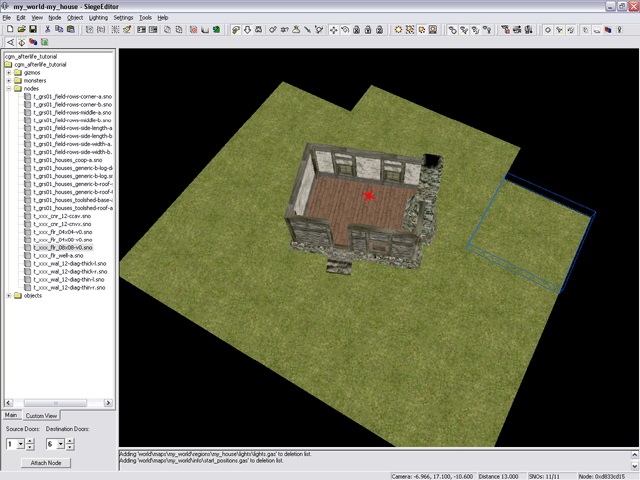Viewport: 640px width, 480px height.
Task: Select t_xxx_flr_04x04-v0.sno node
Action: [63, 232]
